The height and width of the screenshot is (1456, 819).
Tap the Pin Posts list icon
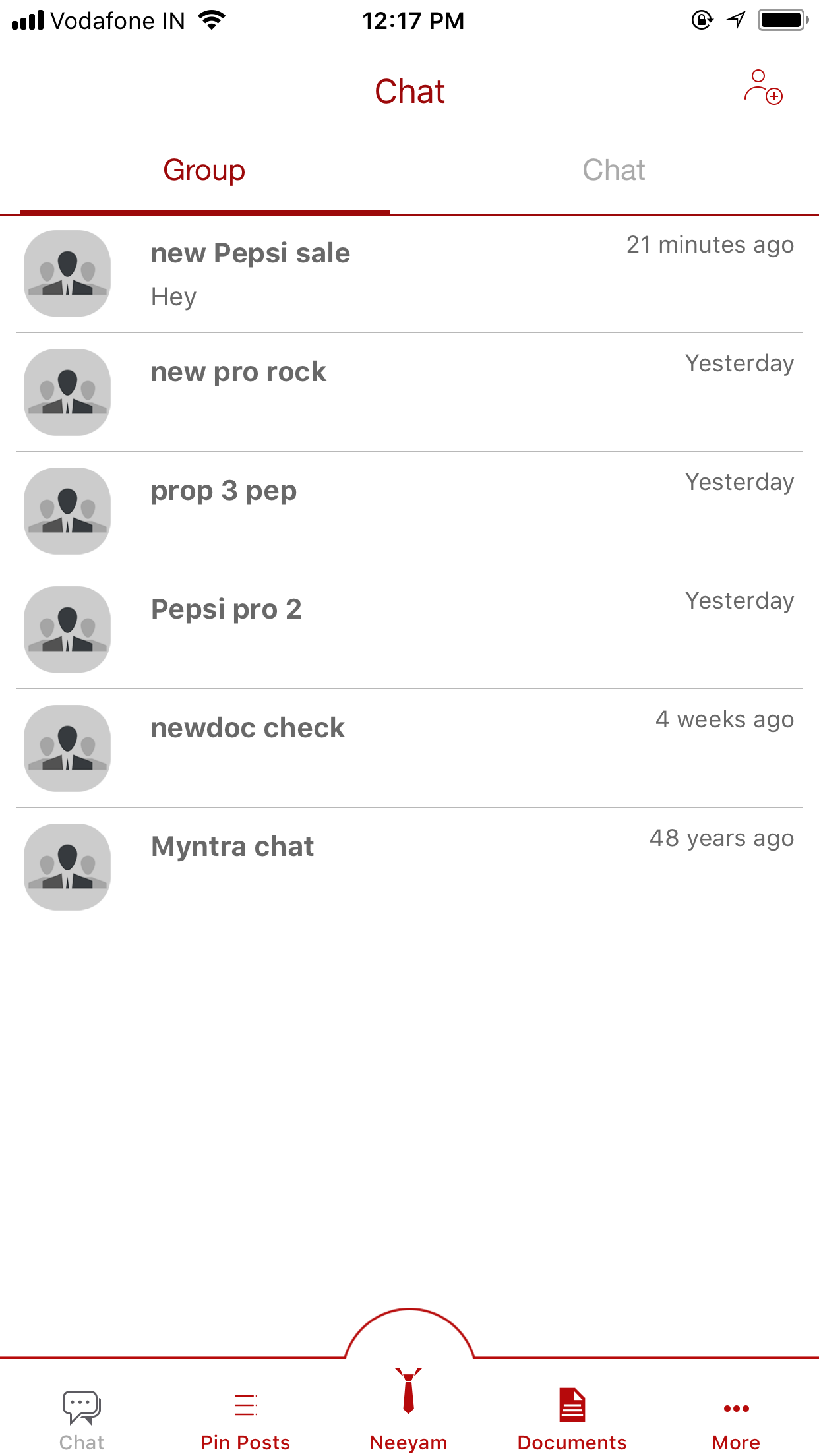point(245,1405)
